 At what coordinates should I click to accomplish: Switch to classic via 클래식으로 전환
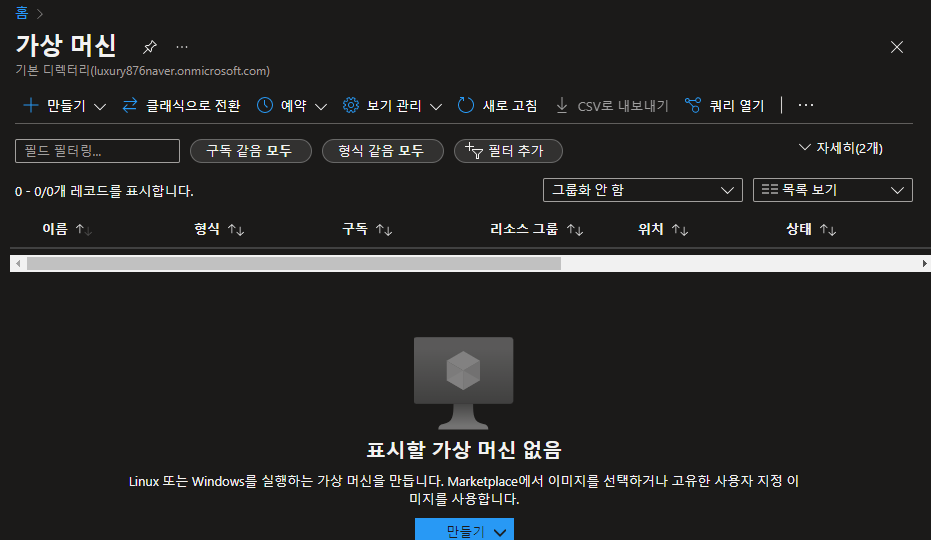tap(193, 106)
